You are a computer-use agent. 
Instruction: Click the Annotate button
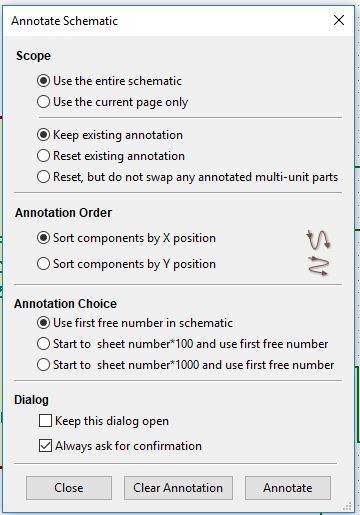click(x=288, y=488)
